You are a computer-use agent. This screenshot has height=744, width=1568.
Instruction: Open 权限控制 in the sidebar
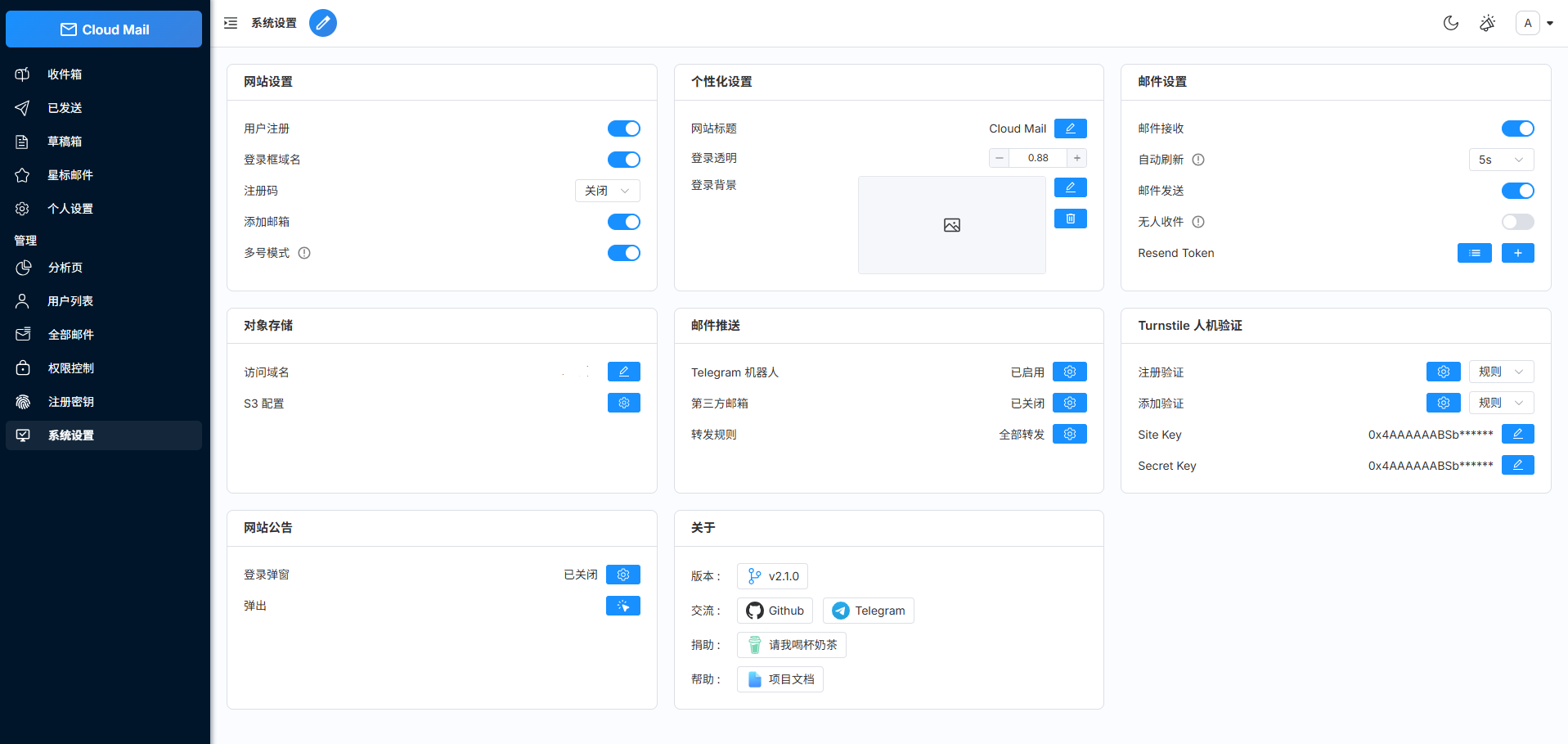tap(70, 367)
